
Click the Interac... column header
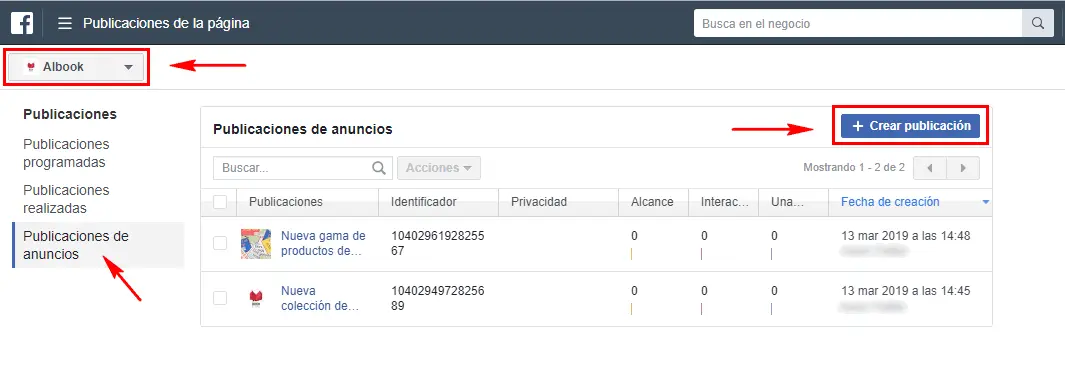click(x=725, y=202)
